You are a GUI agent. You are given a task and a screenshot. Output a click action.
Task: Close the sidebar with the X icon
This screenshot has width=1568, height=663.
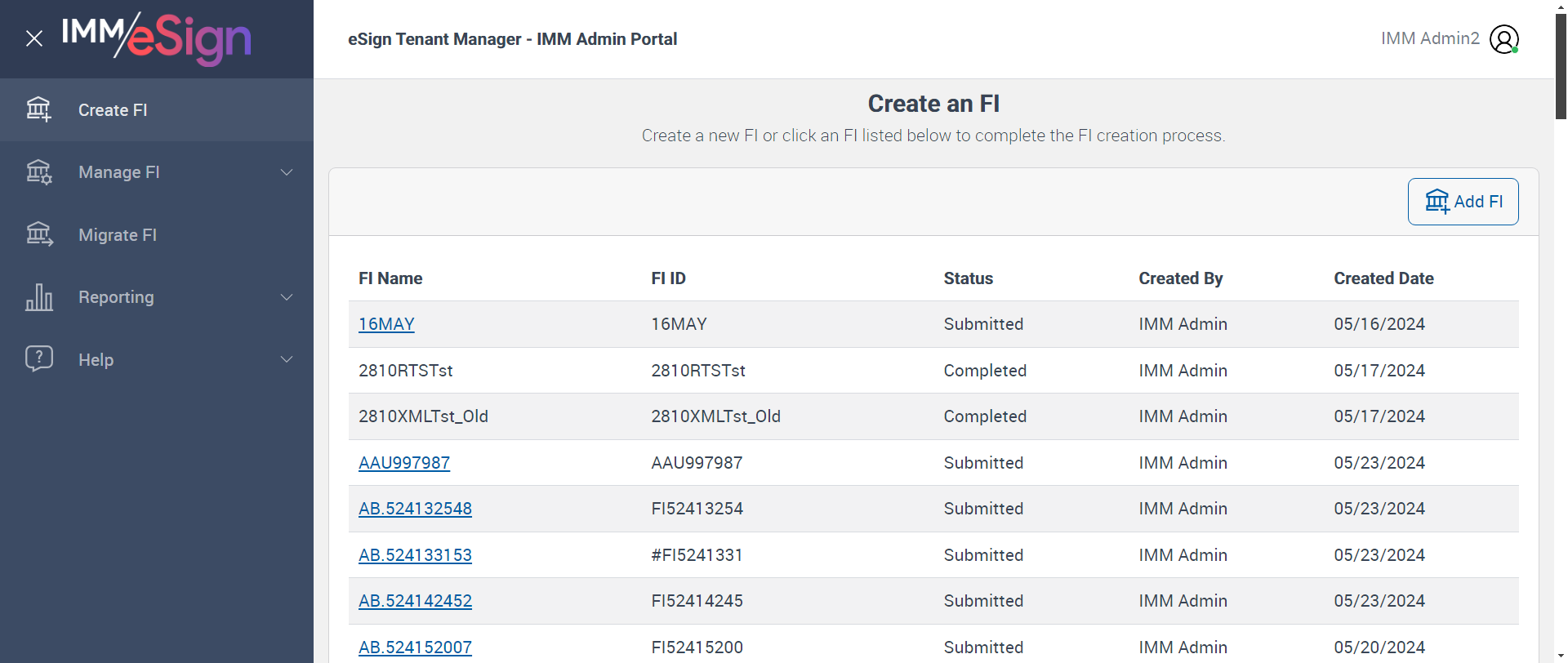click(x=34, y=38)
